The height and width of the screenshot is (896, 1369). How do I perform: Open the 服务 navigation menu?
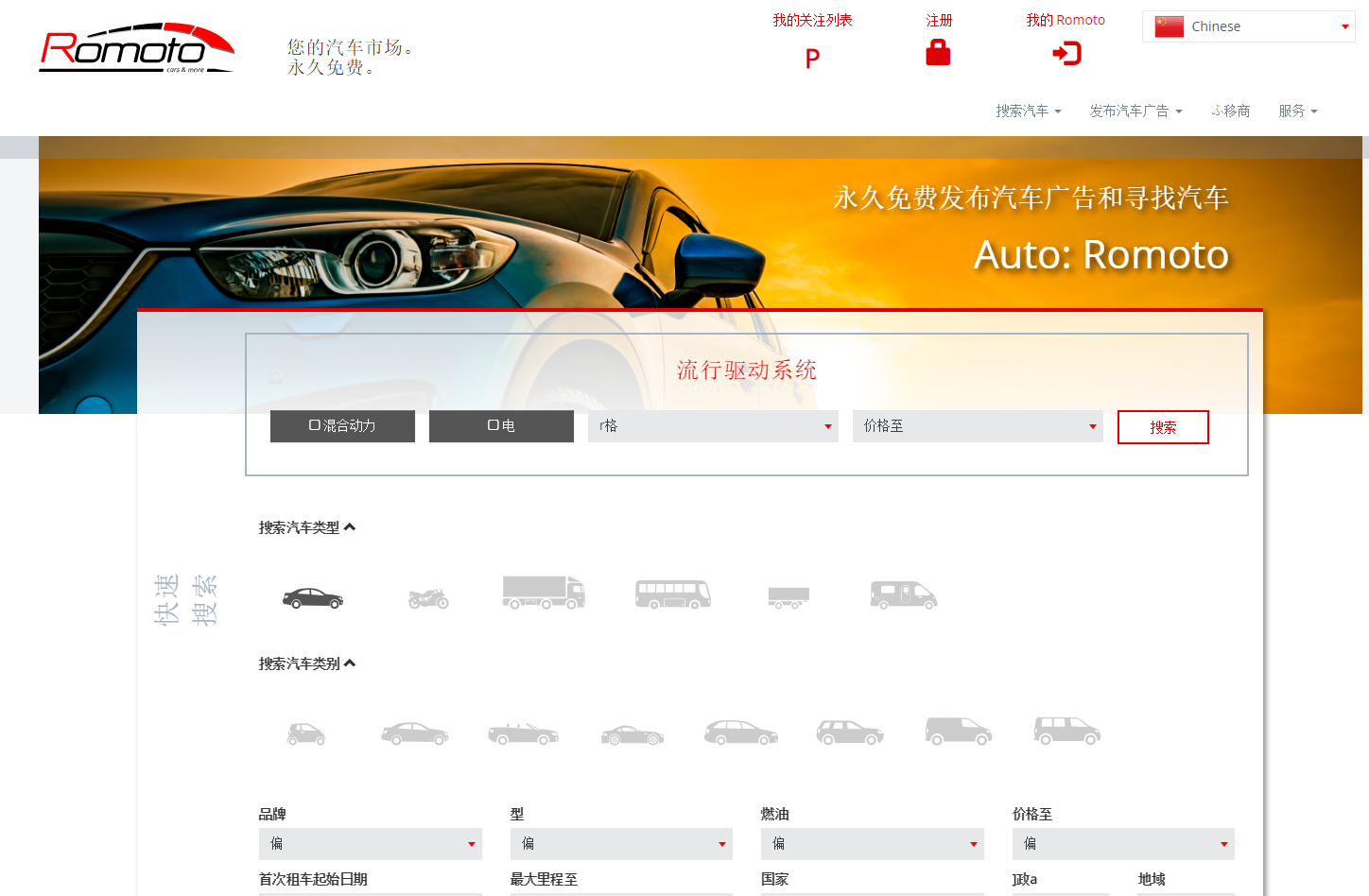(1298, 111)
